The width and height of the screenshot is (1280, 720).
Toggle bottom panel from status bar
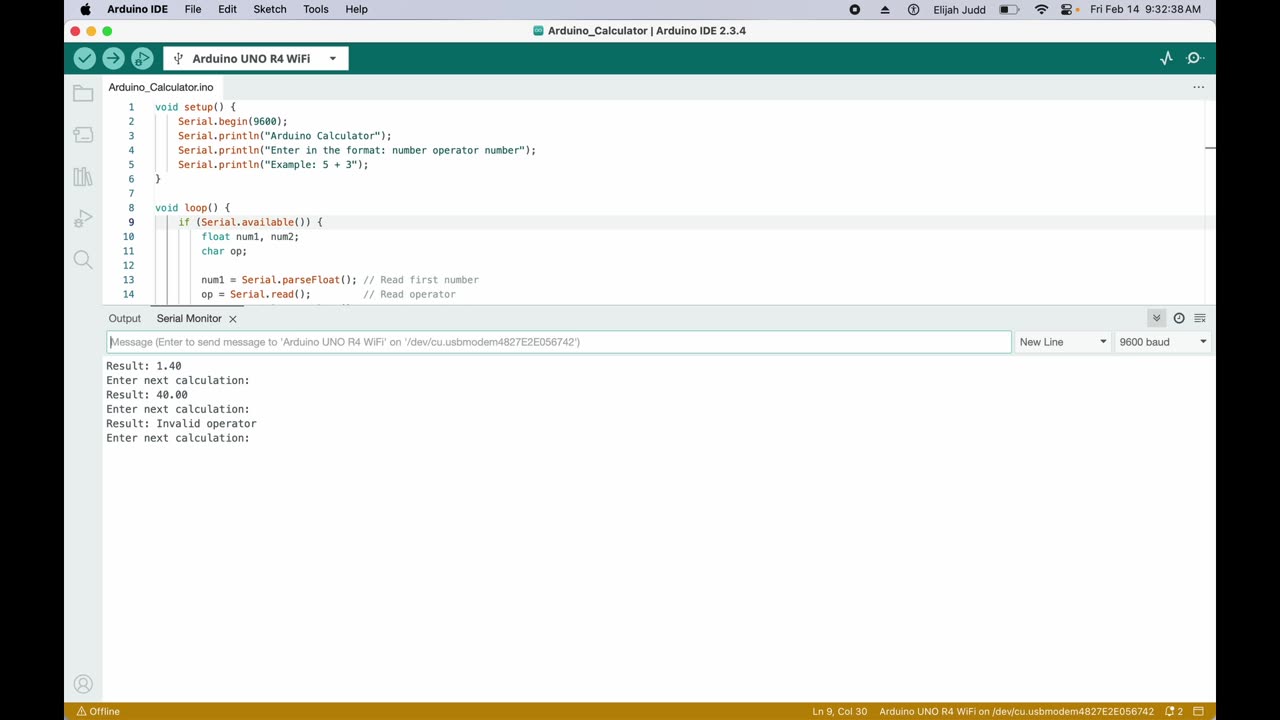[1198, 711]
